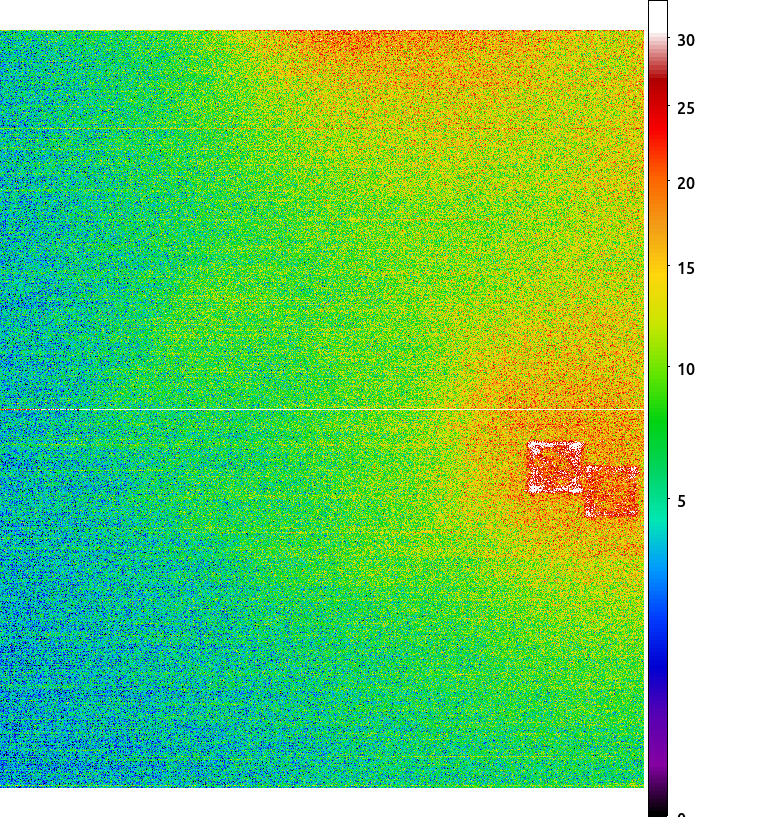Click the colorbar tick label 20
The image size is (760, 817).
pos(686,183)
